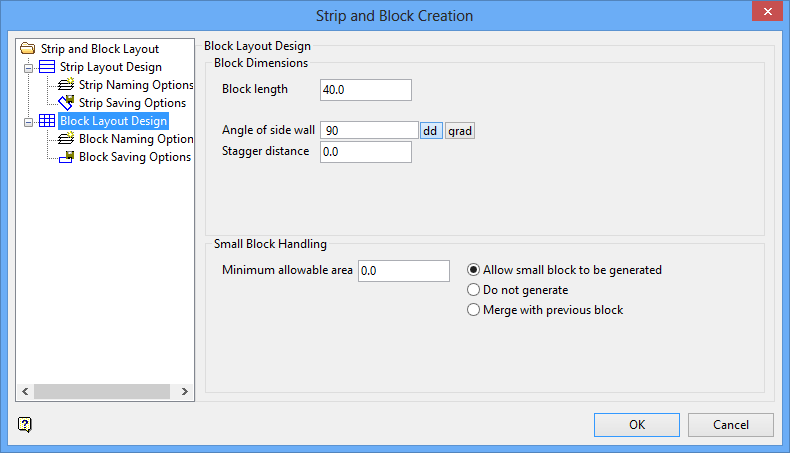Open the help icon at bottom left
Image resolution: width=790 pixels, height=453 pixels.
click(x=25, y=424)
